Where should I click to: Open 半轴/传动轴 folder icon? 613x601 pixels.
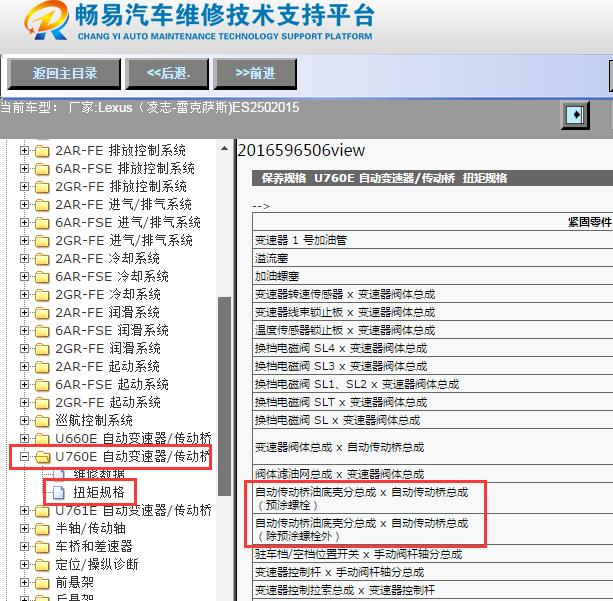[x=42, y=529]
